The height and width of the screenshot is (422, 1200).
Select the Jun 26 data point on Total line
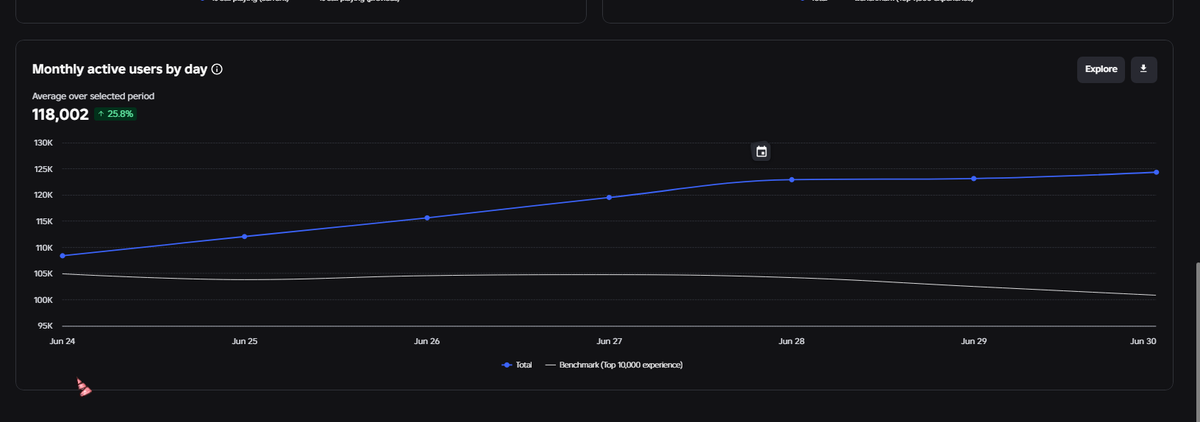(x=427, y=218)
